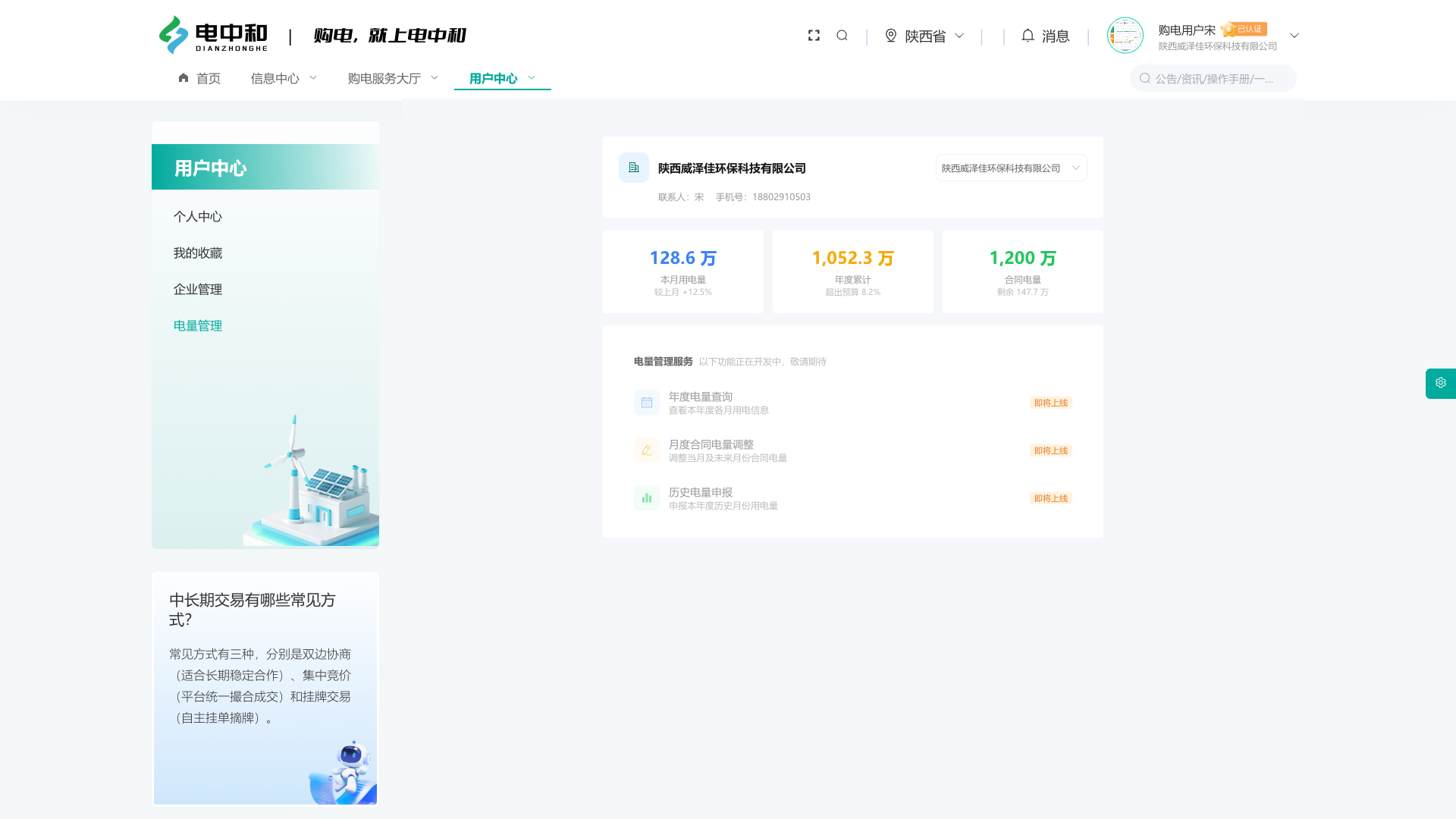Open 消息 messages link

click(x=1056, y=36)
